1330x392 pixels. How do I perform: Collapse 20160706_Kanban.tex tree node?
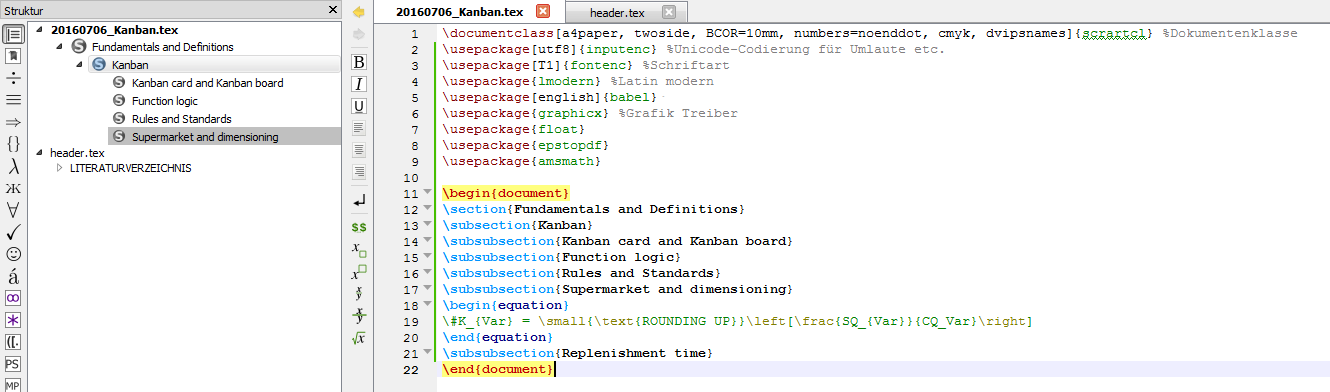pos(39,30)
